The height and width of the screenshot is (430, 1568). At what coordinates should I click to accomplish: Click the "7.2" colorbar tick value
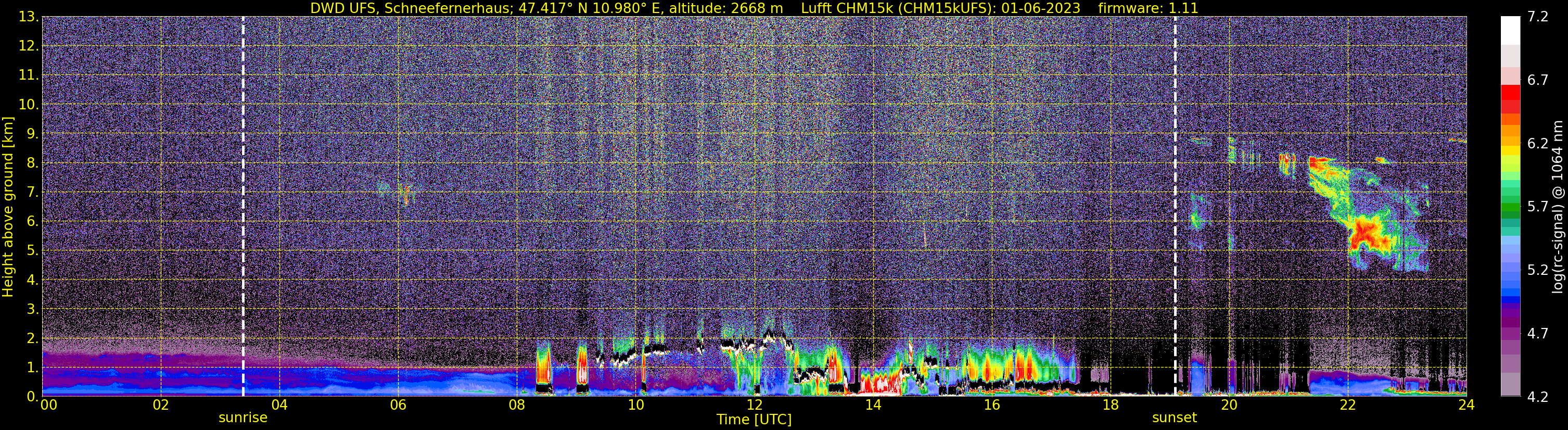click(x=1538, y=17)
